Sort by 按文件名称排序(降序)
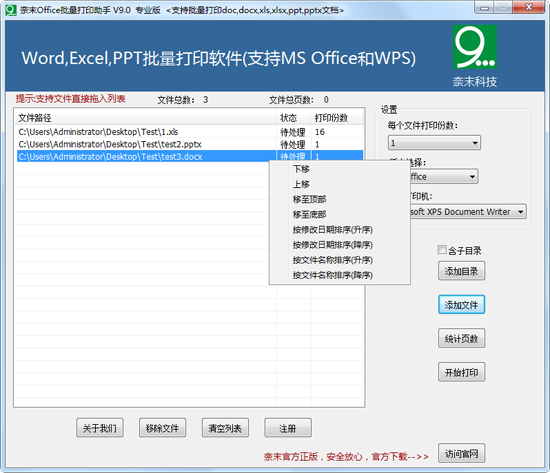 click(x=333, y=275)
